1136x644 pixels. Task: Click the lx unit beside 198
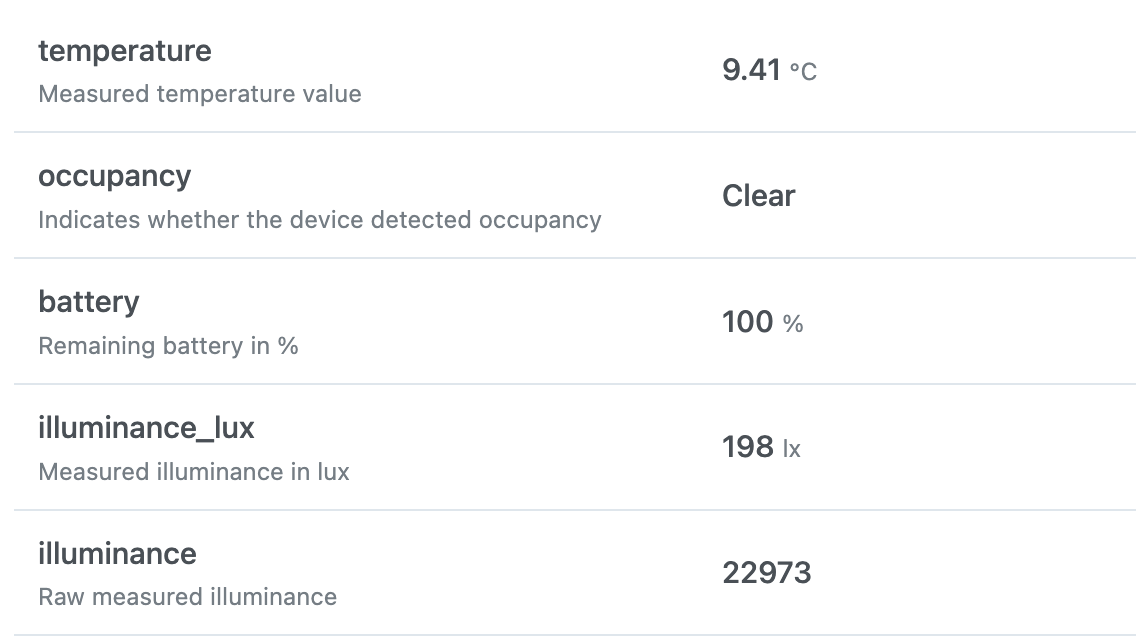(x=792, y=449)
